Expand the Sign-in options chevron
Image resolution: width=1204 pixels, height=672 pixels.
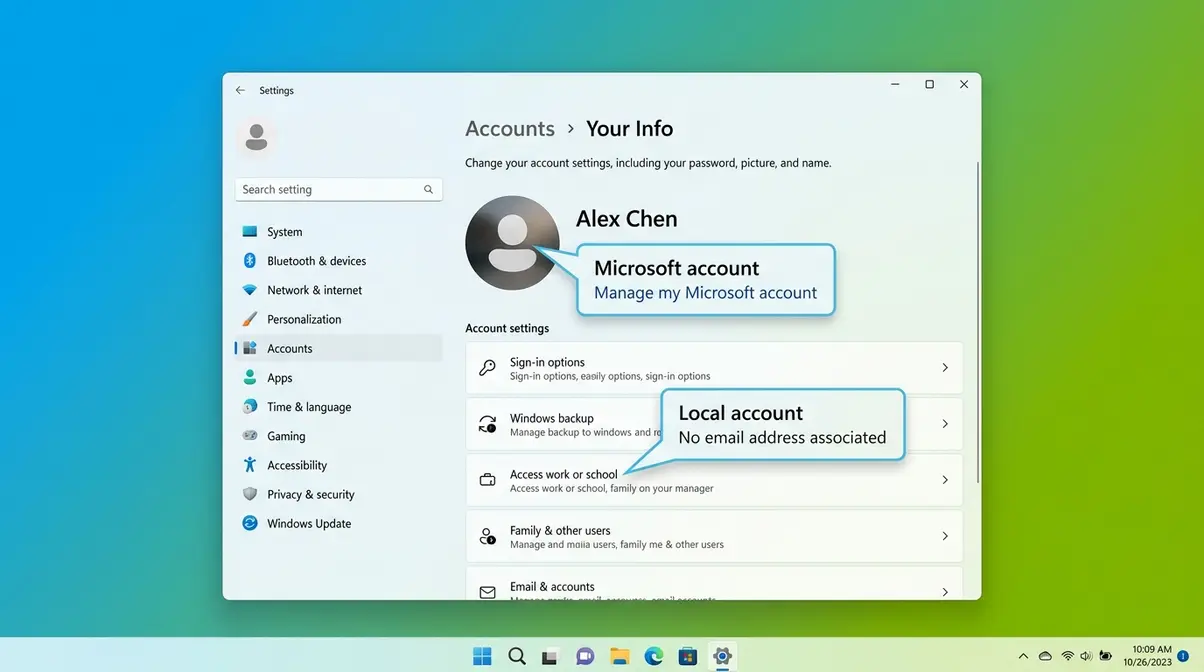[x=945, y=368]
